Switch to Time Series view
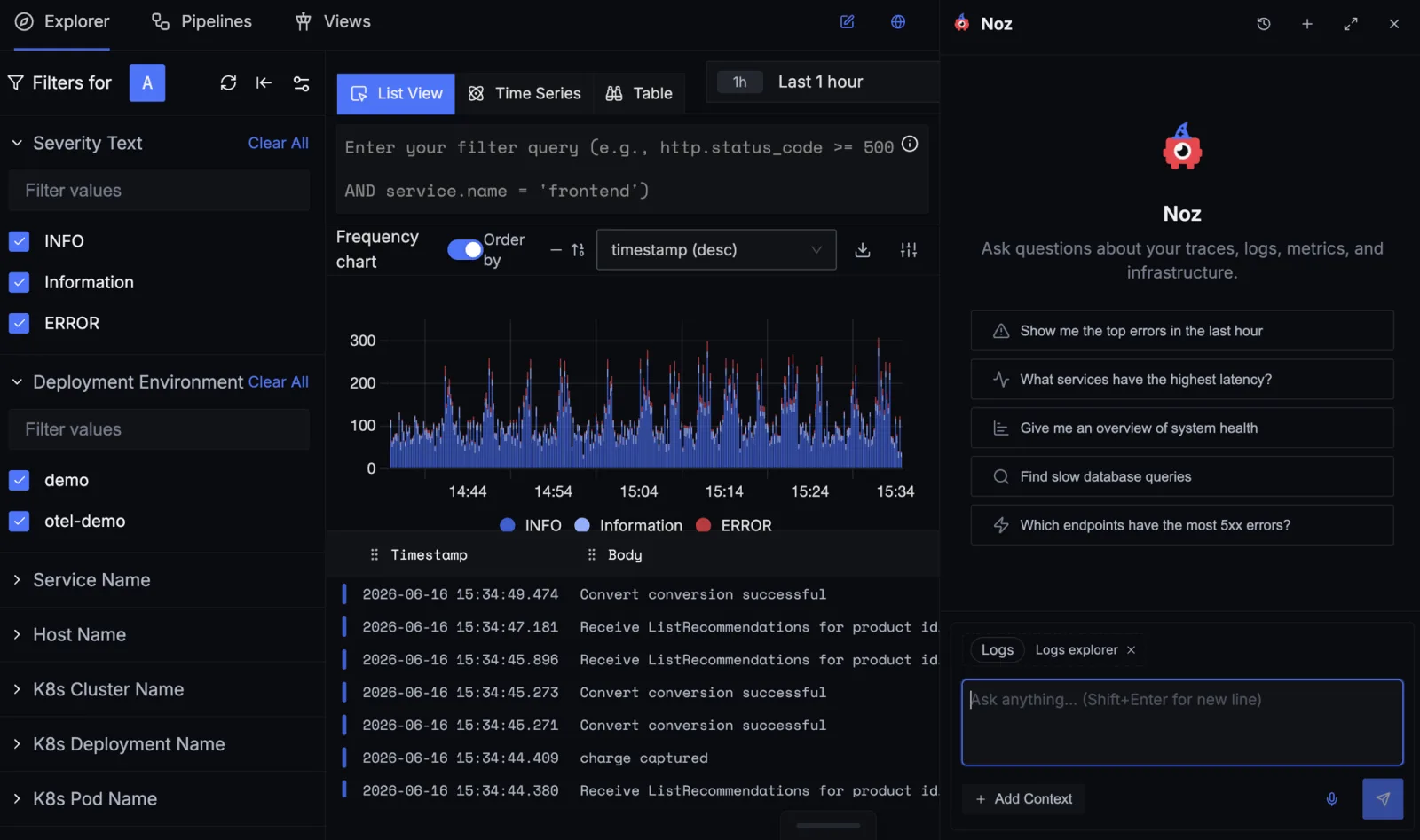The height and width of the screenshot is (840, 1420). pyautogui.click(x=525, y=94)
